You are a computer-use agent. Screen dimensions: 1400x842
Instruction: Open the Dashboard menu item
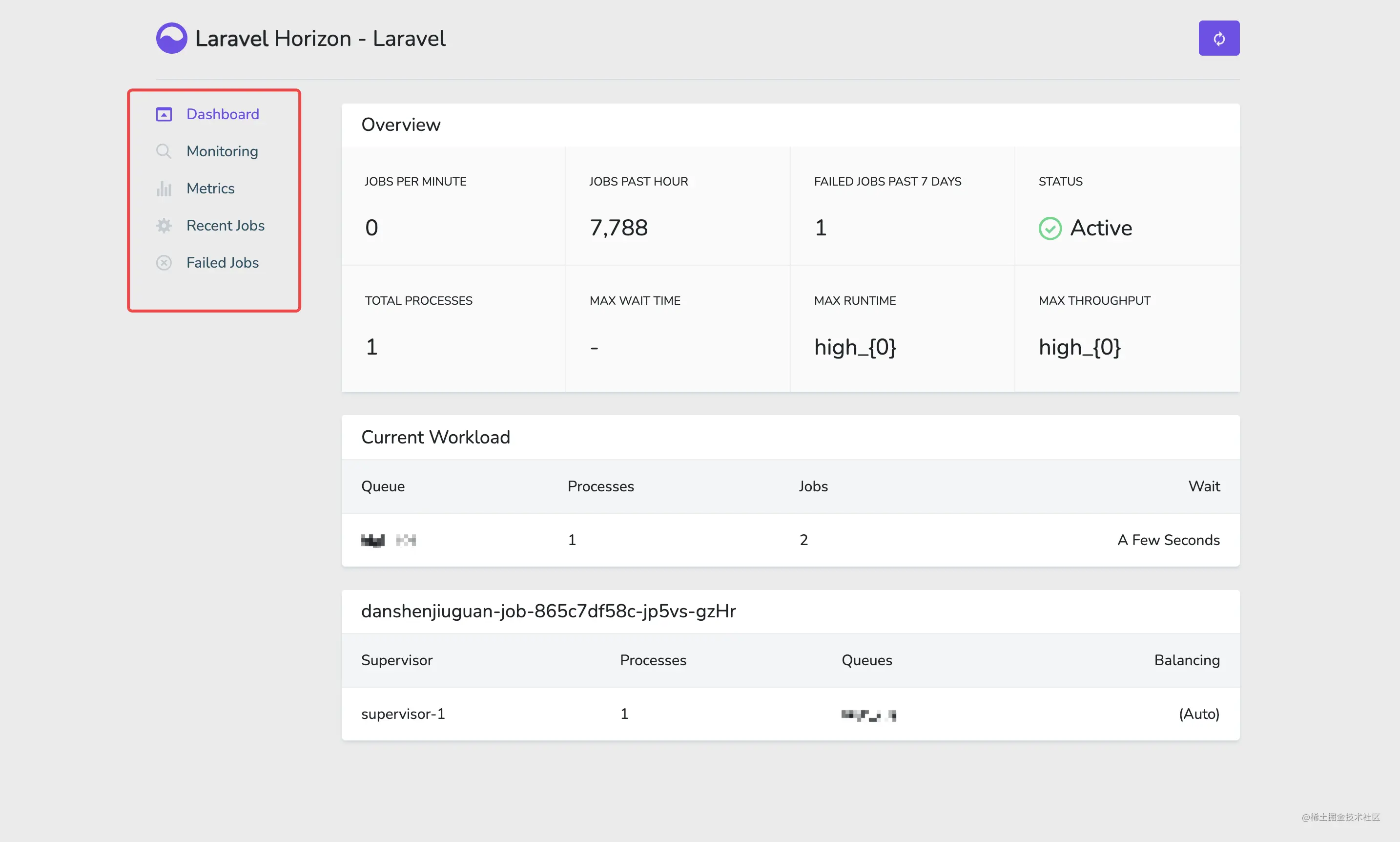(223, 114)
